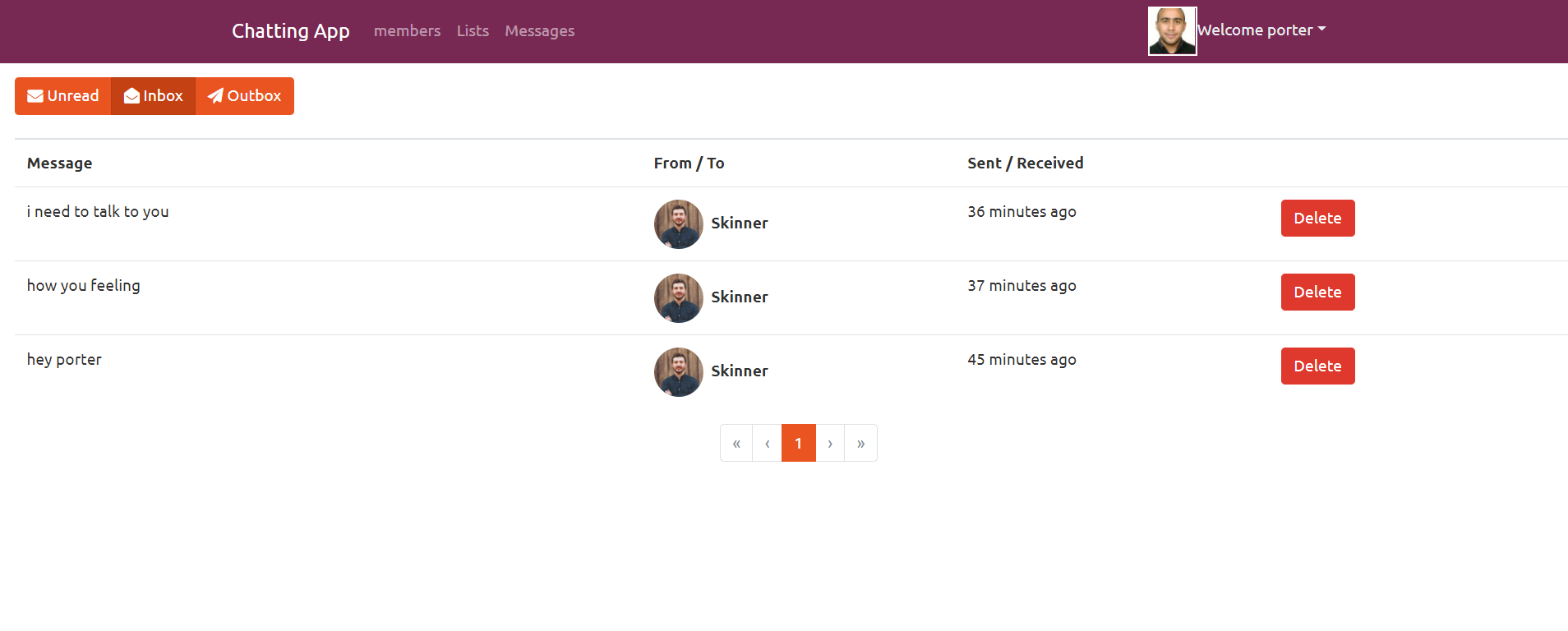Switch to the Outbox view
The height and width of the screenshot is (631, 1568).
coord(244,95)
